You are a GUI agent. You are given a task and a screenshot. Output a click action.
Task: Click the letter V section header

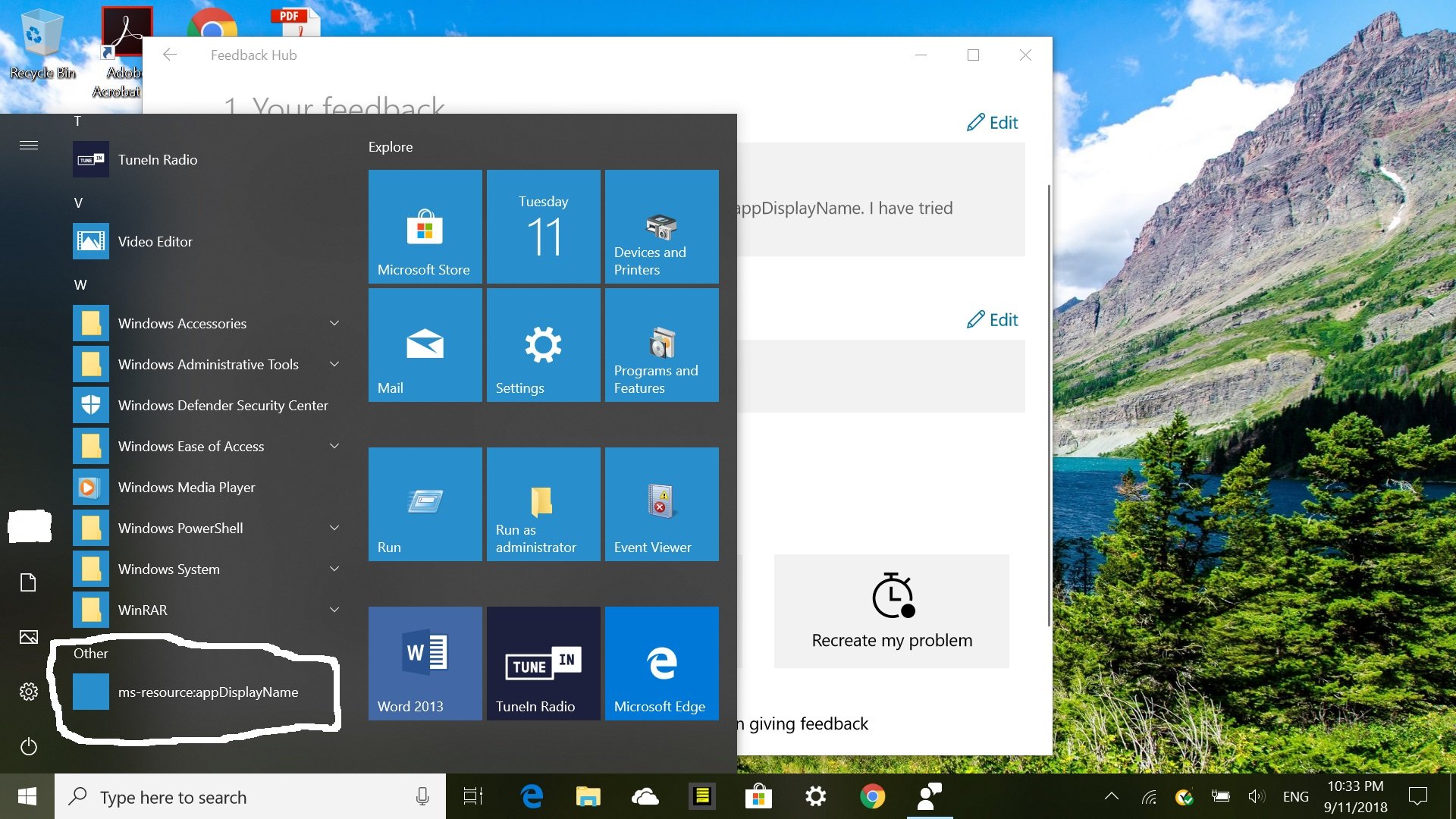tap(78, 202)
